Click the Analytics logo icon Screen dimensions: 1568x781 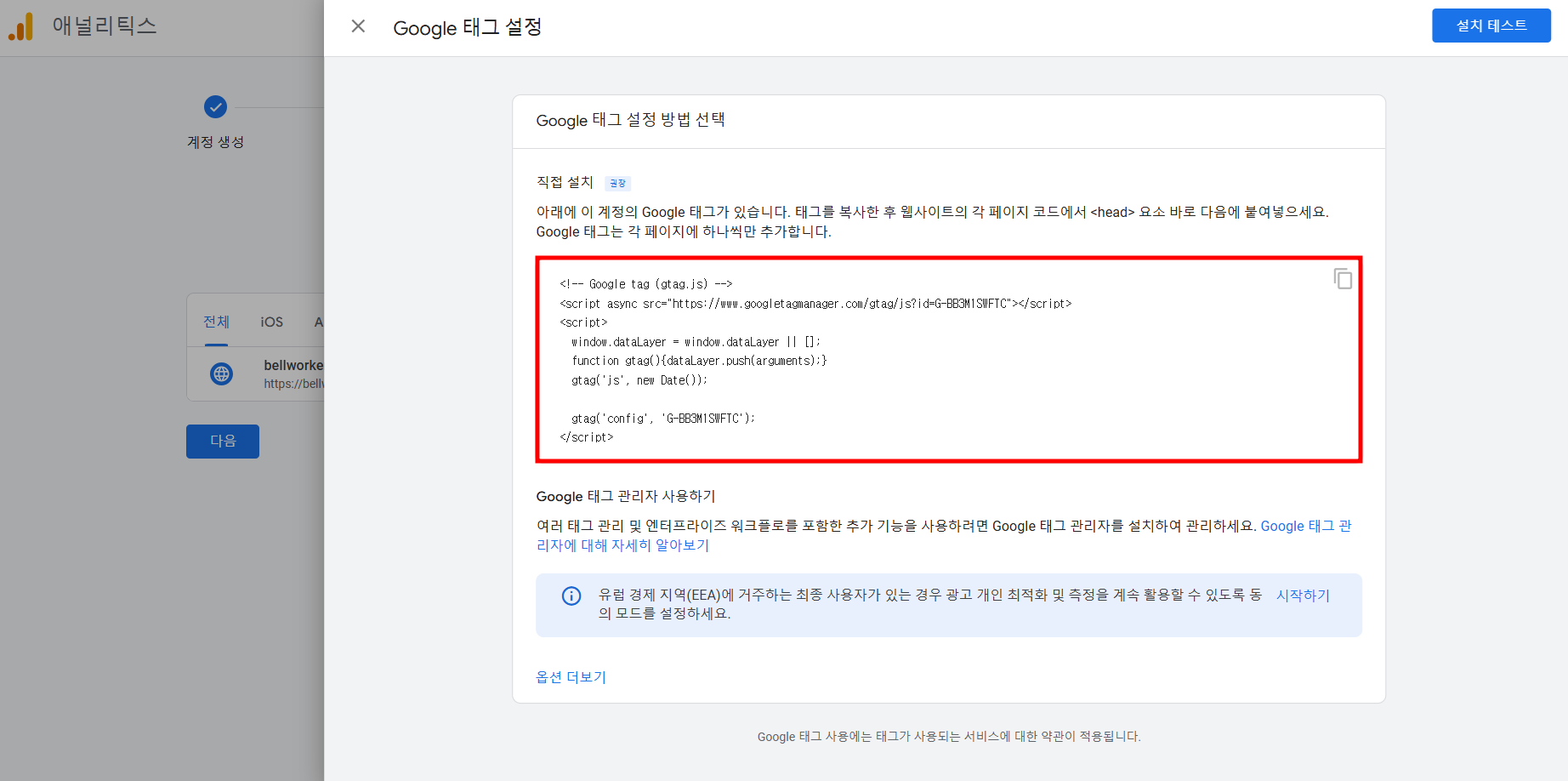(21, 26)
